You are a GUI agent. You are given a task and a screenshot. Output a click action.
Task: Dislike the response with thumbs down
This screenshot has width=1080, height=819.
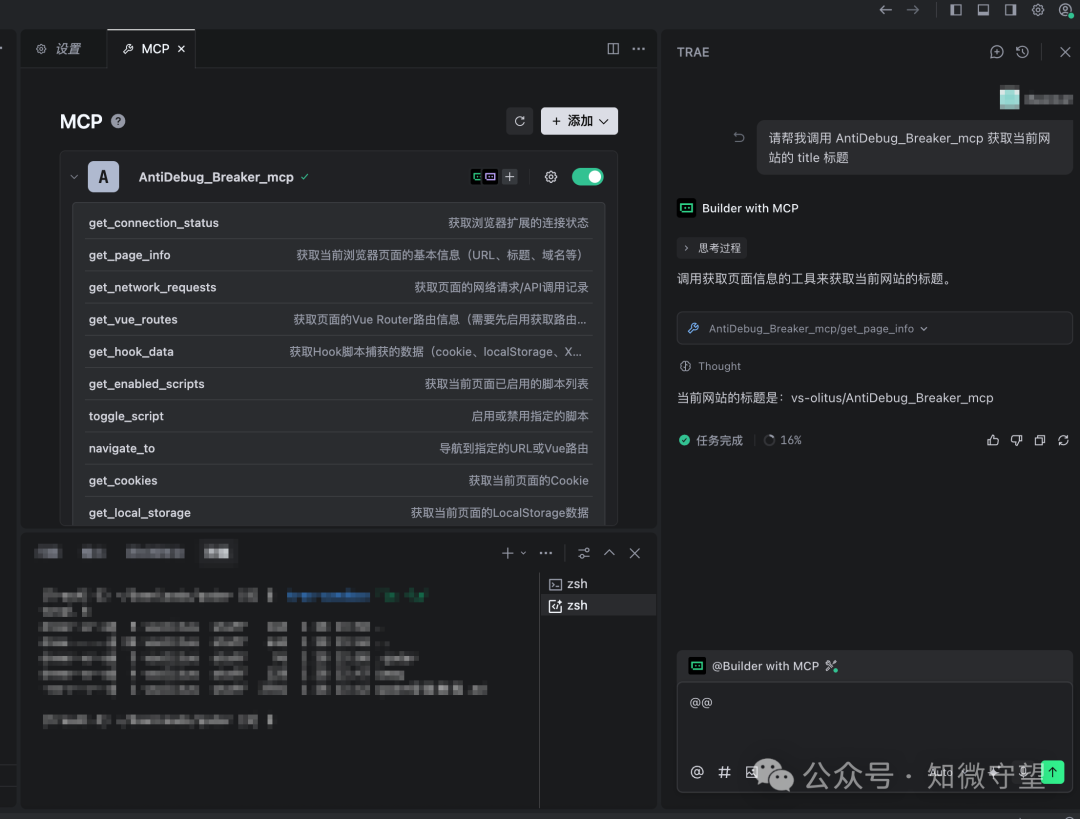(x=1017, y=440)
